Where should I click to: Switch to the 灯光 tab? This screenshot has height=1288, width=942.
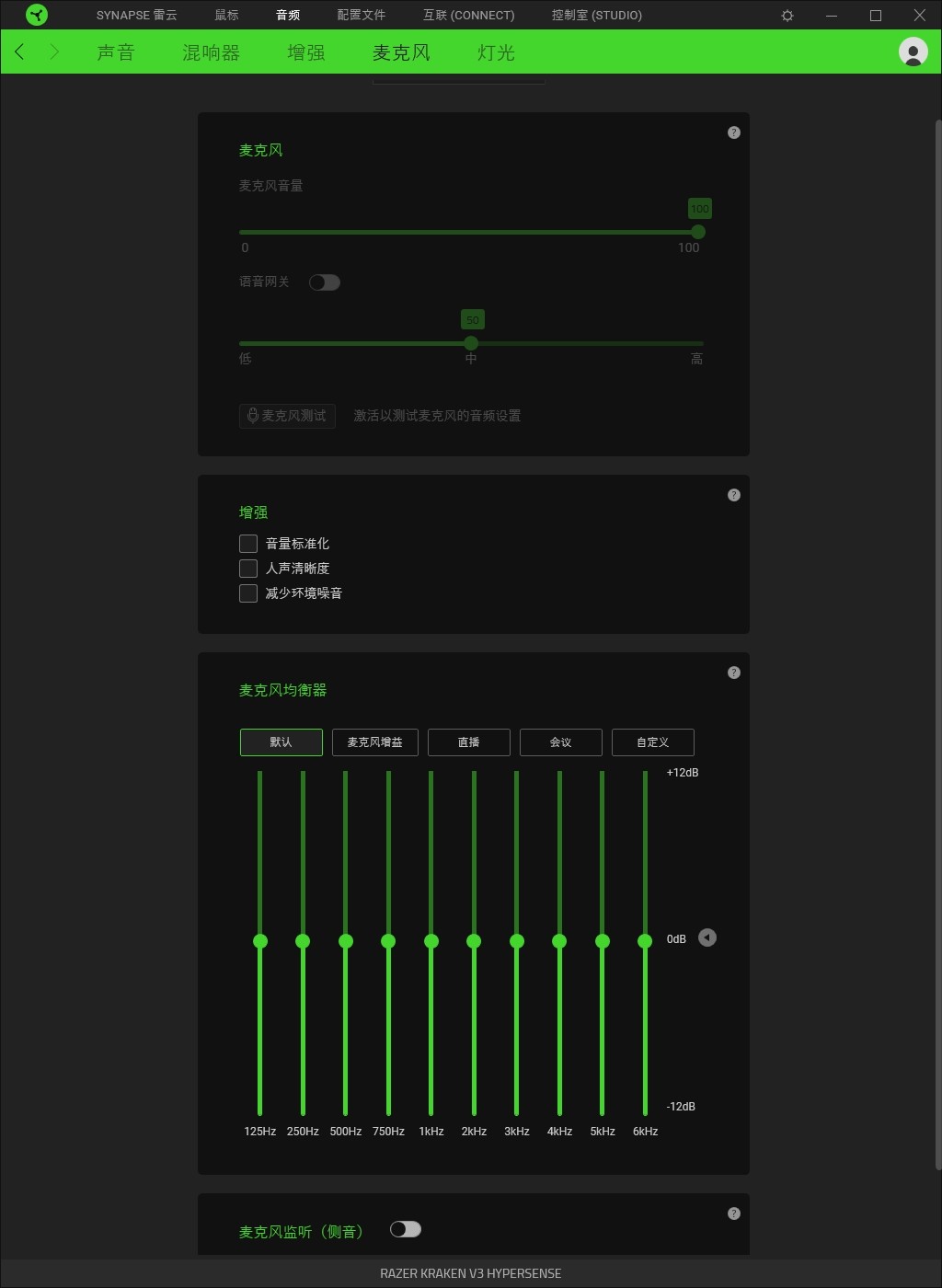pos(496,52)
